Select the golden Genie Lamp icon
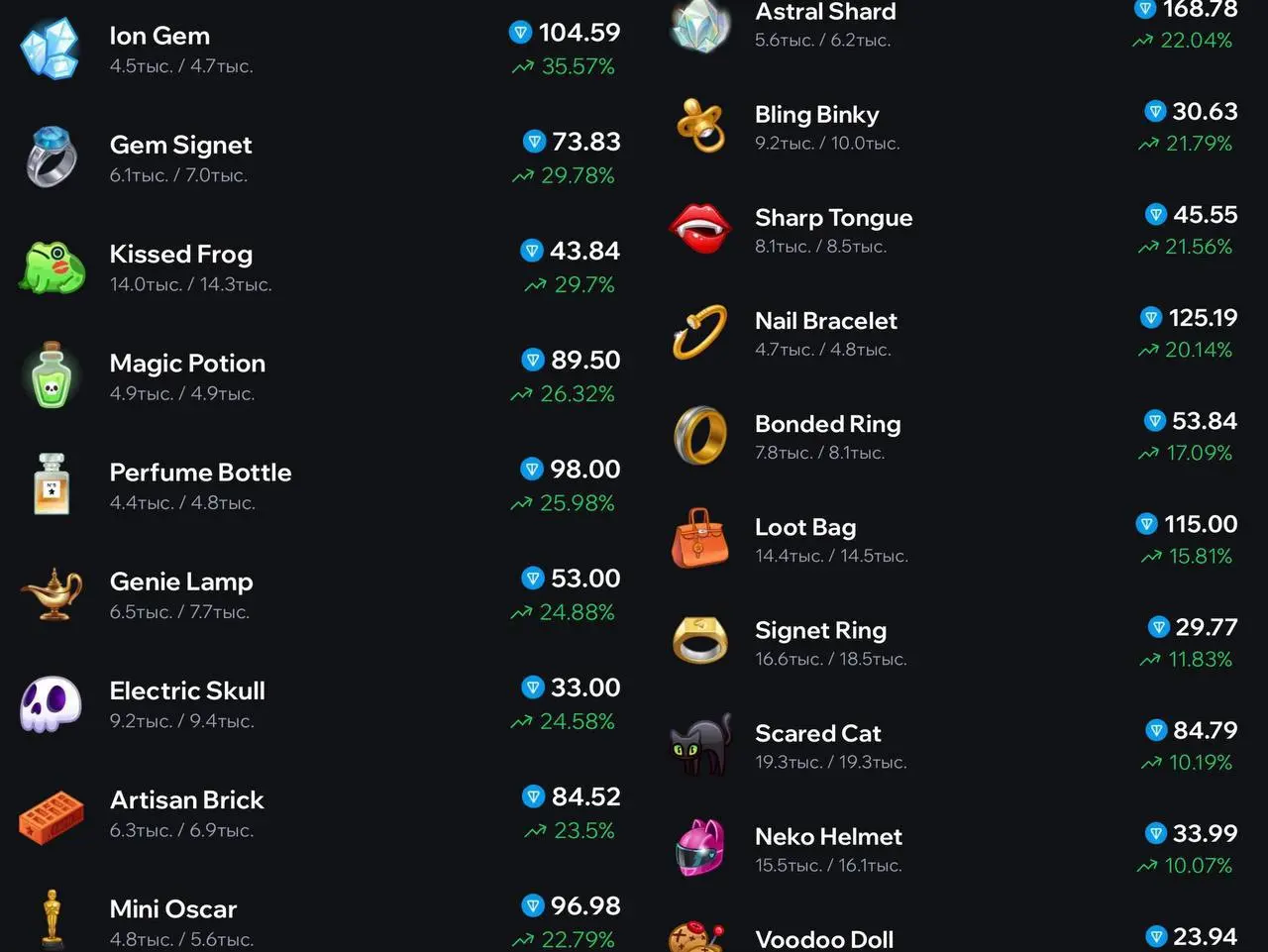 pyautogui.click(x=51, y=593)
